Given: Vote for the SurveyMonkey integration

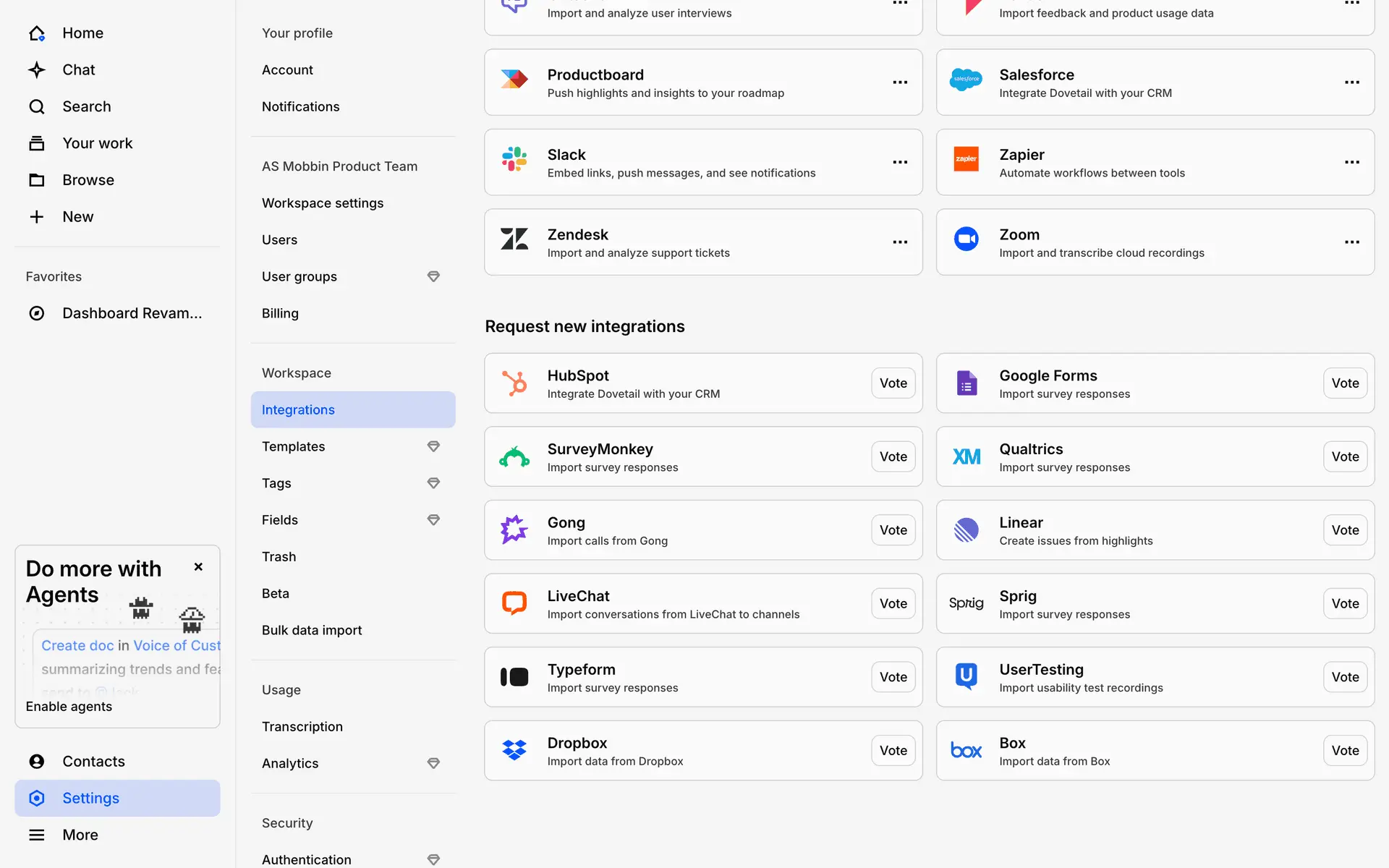Looking at the screenshot, I should click(893, 456).
